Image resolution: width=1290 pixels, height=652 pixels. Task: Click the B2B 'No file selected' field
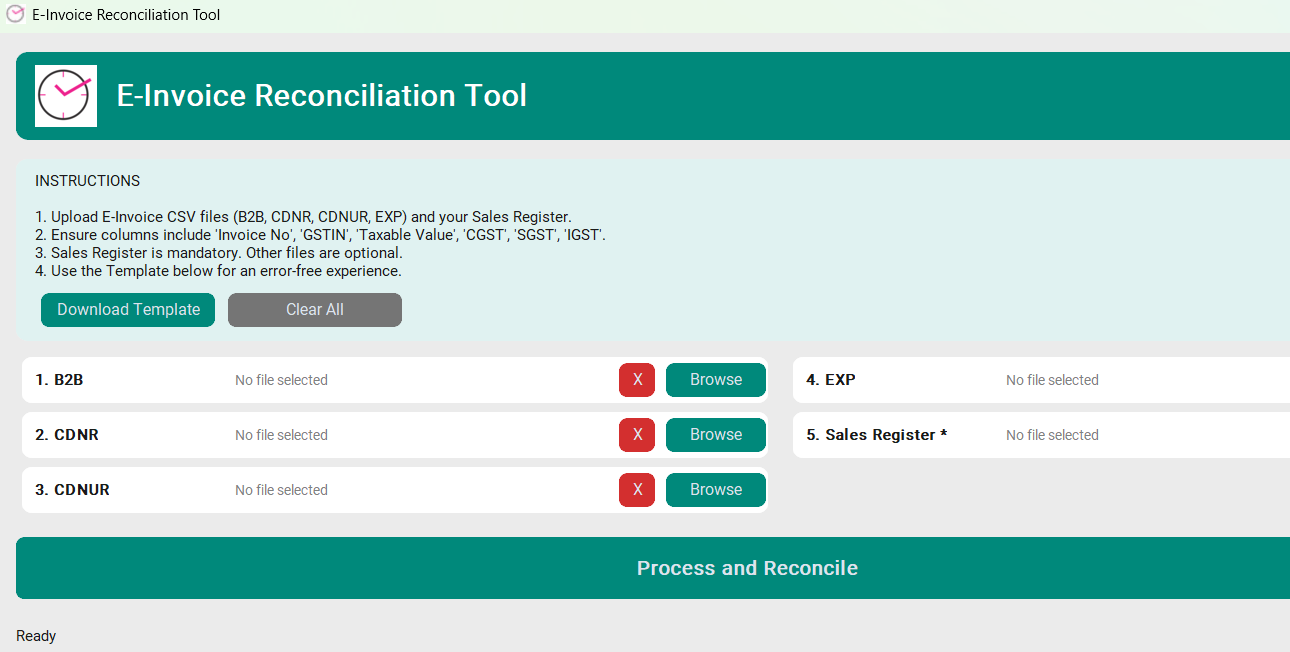click(281, 380)
